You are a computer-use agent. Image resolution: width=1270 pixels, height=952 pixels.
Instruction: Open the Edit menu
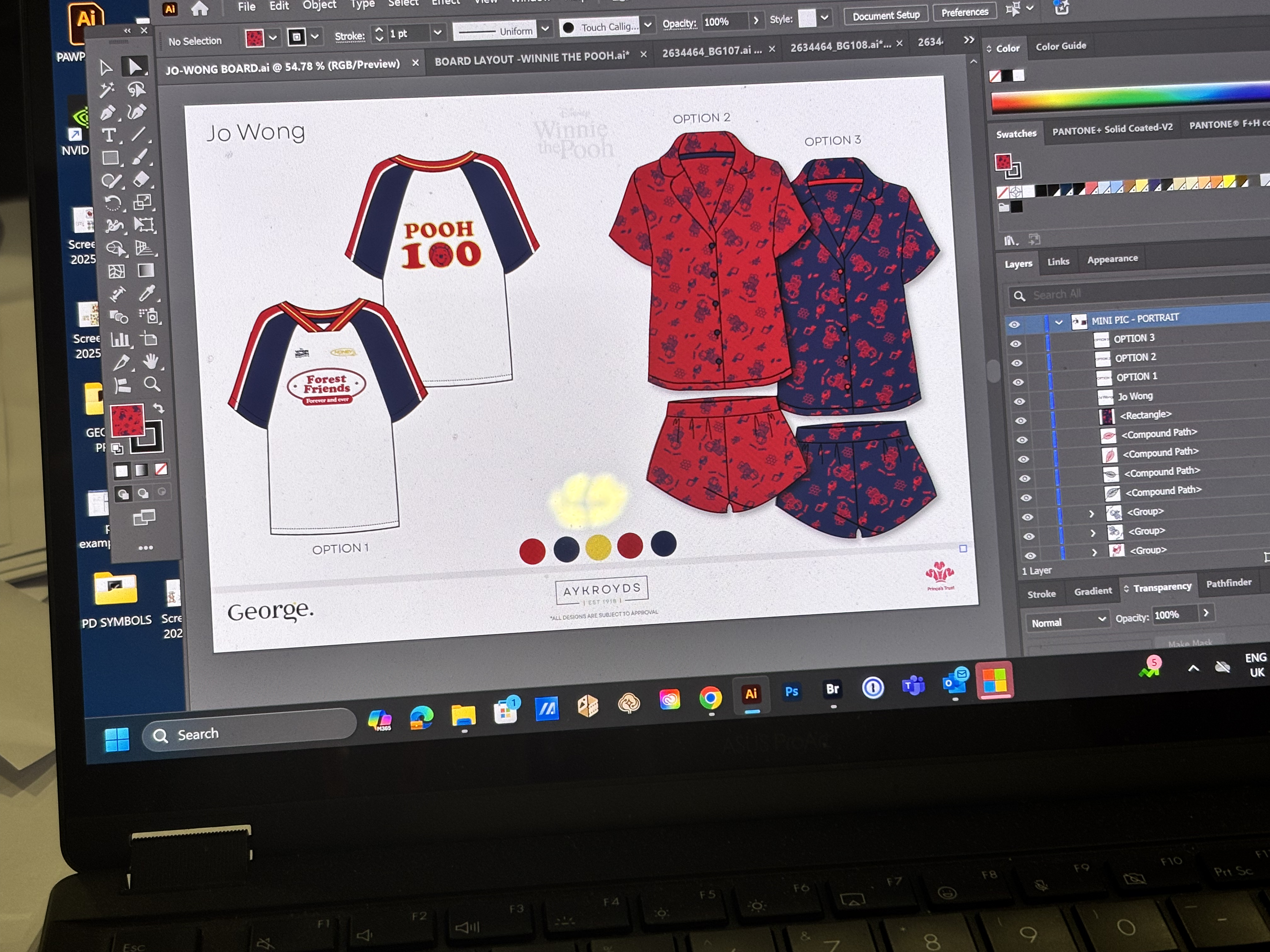(279, 6)
